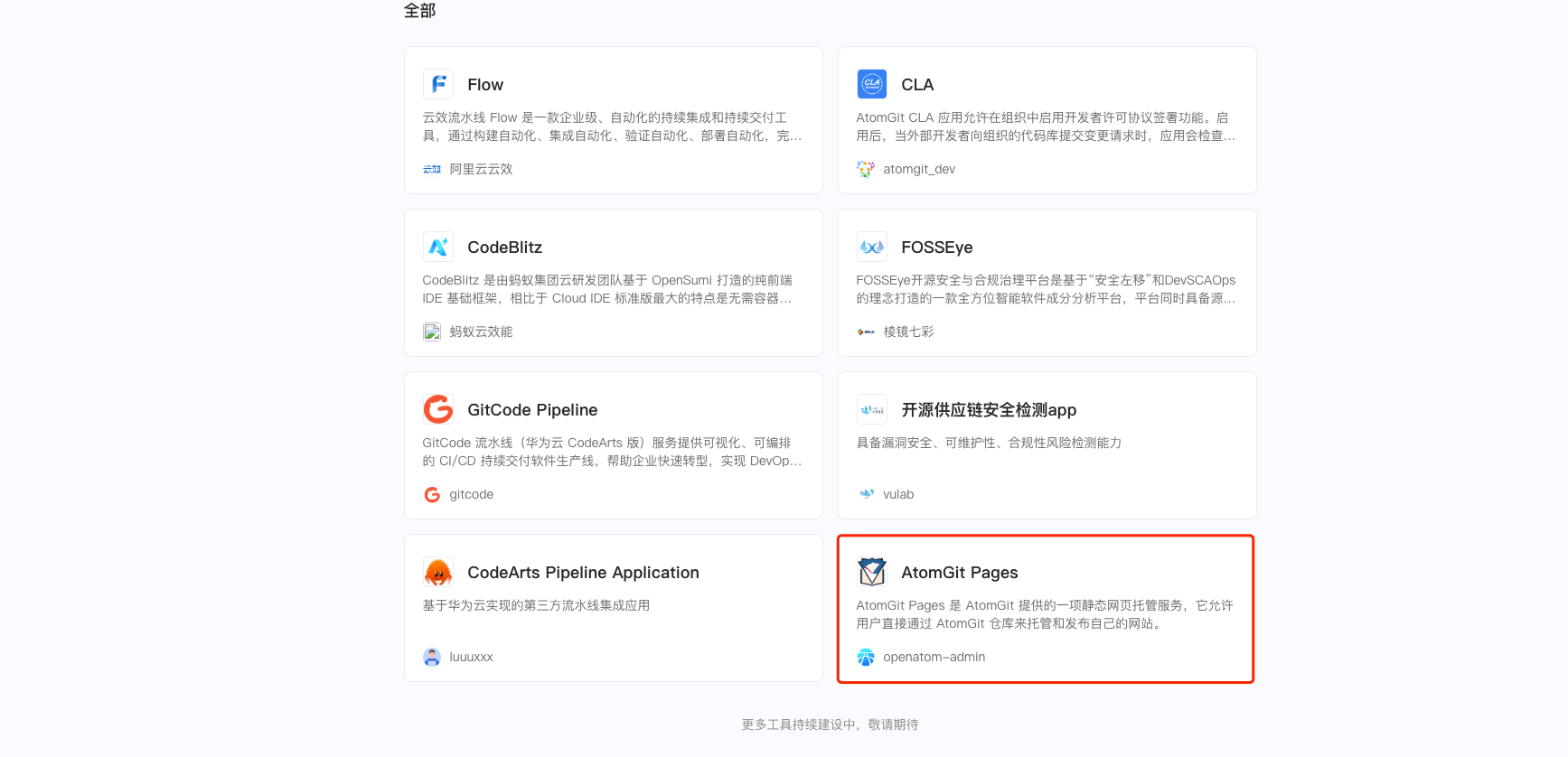Viewport: 1568px width, 757px height.
Task: Click the 蚂蚁云效能 publisher name
Action: 481,332
